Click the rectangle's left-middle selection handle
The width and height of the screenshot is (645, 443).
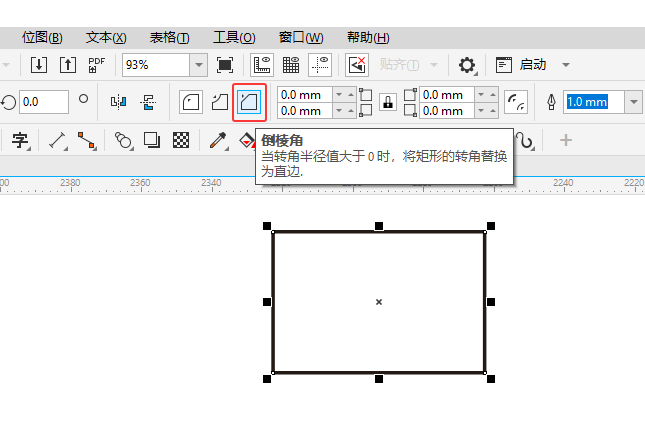pos(267,302)
